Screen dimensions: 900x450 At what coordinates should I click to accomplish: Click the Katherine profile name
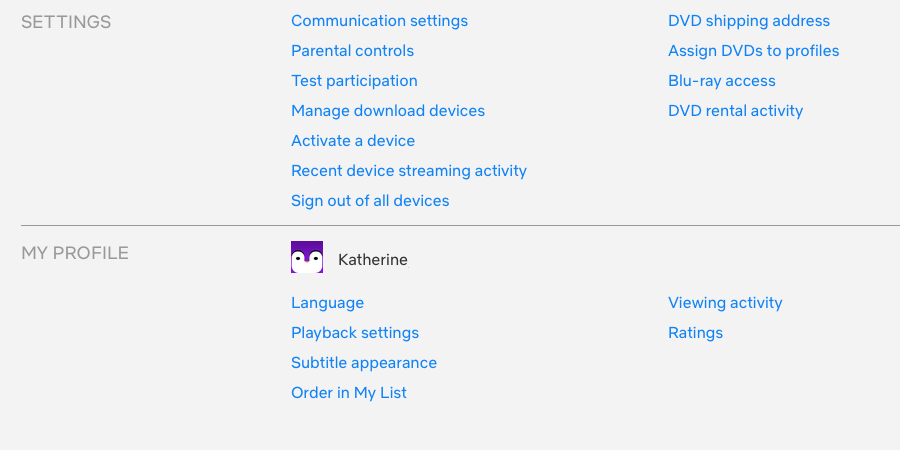373,260
